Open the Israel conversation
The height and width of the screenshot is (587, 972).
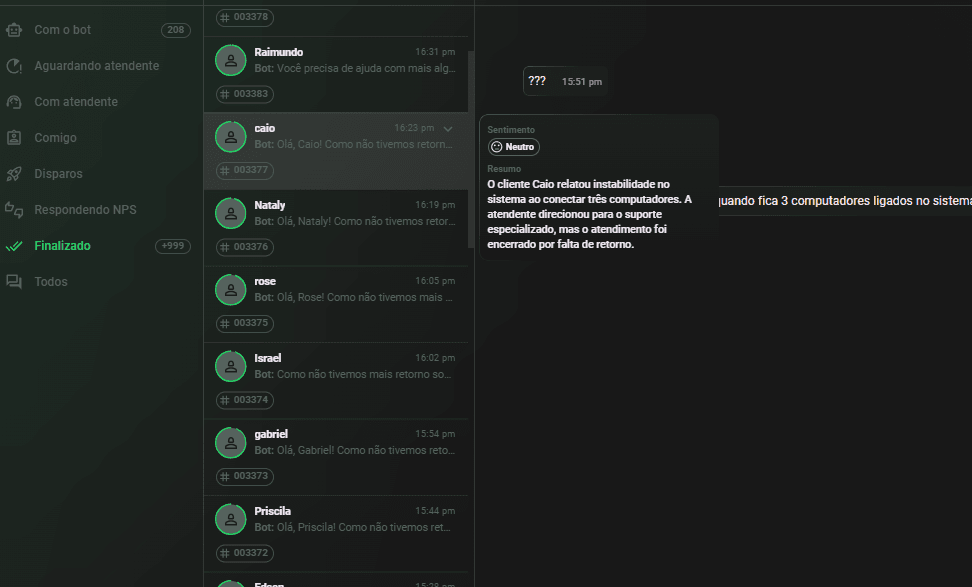pos(335,381)
